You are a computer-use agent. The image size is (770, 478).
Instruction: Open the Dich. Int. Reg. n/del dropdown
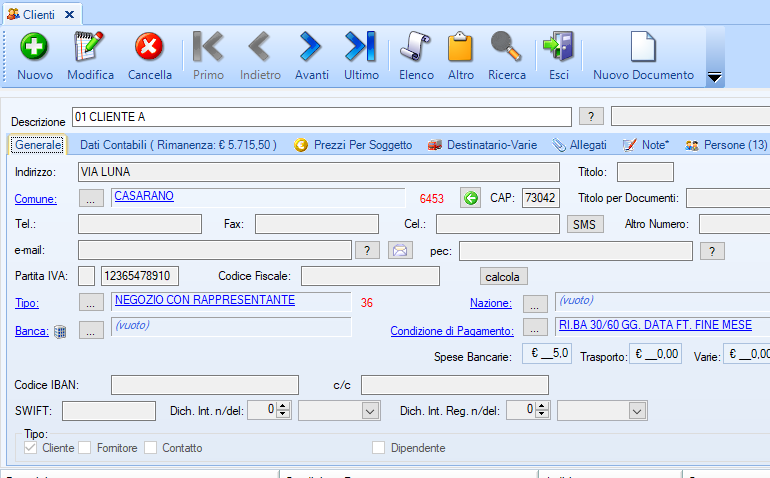point(636,410)
